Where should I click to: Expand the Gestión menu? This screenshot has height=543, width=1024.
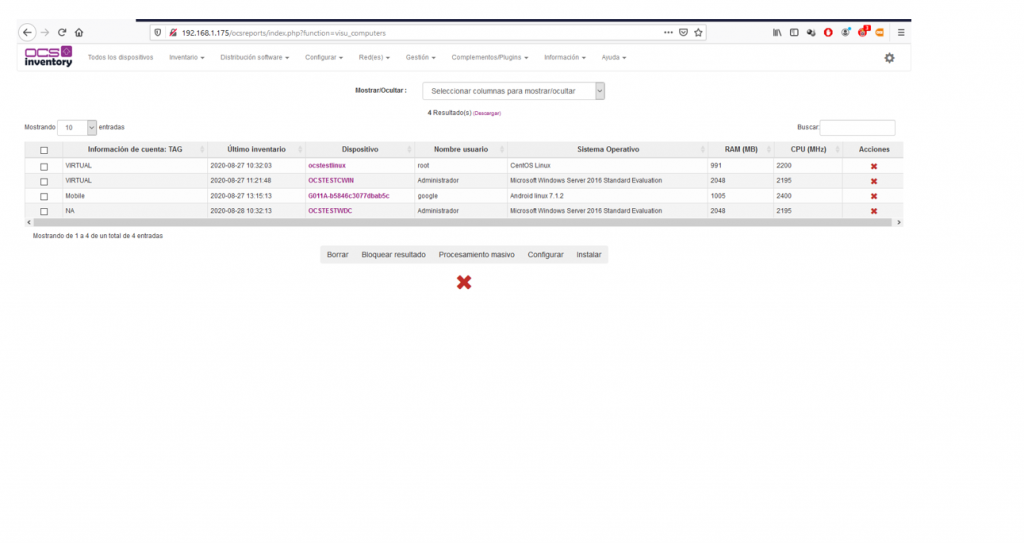point(420,58)
